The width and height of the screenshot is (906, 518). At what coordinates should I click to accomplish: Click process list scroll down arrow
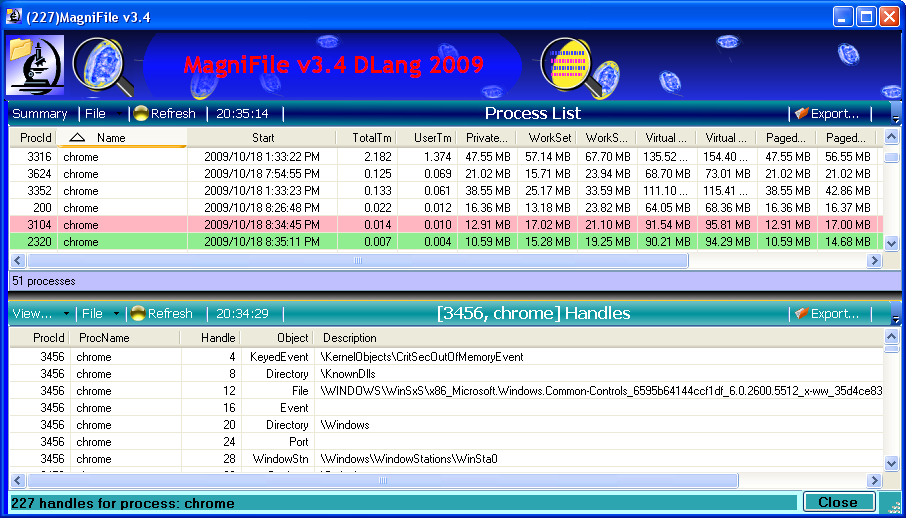891,244
